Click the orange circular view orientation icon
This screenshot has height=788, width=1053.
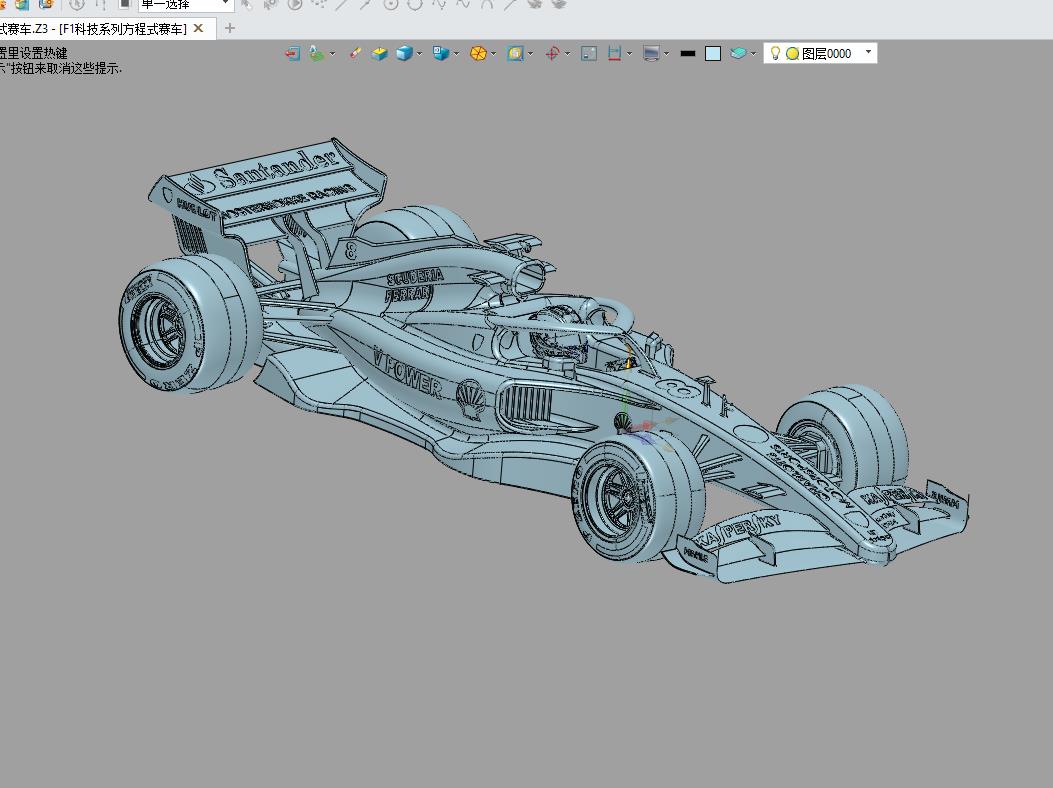479,53
